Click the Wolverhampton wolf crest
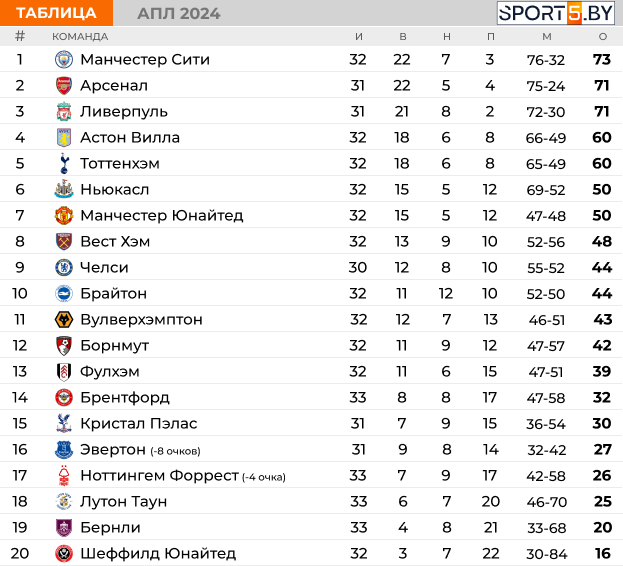 [x=64, y=319]
